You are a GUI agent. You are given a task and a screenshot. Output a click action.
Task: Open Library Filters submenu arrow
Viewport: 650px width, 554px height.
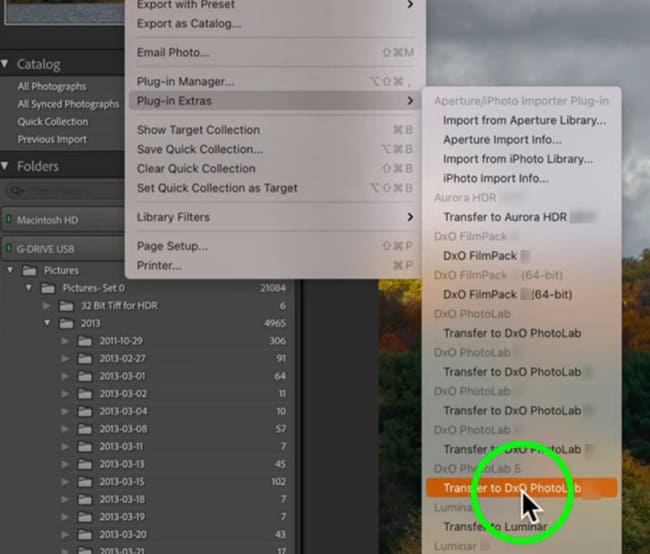(x=410, y=217)
